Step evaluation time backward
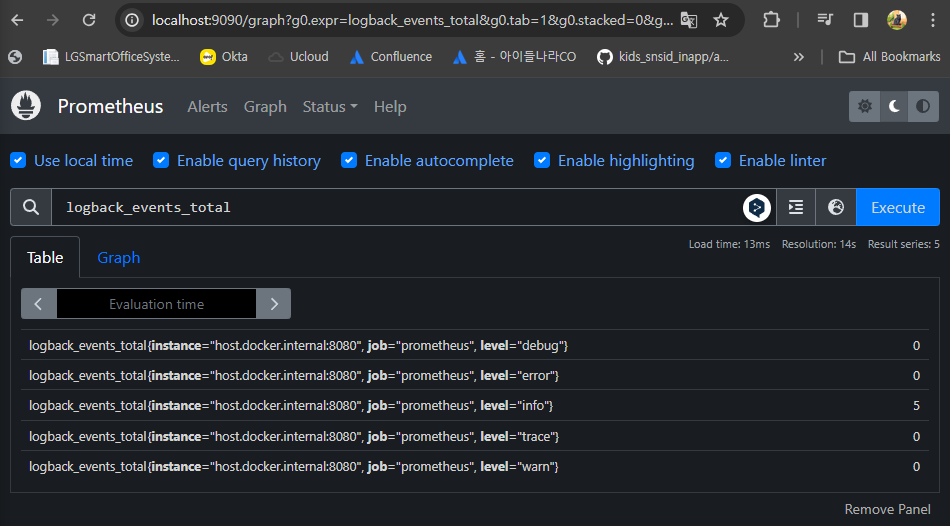 pyautogui.click(x=38, y=304)
